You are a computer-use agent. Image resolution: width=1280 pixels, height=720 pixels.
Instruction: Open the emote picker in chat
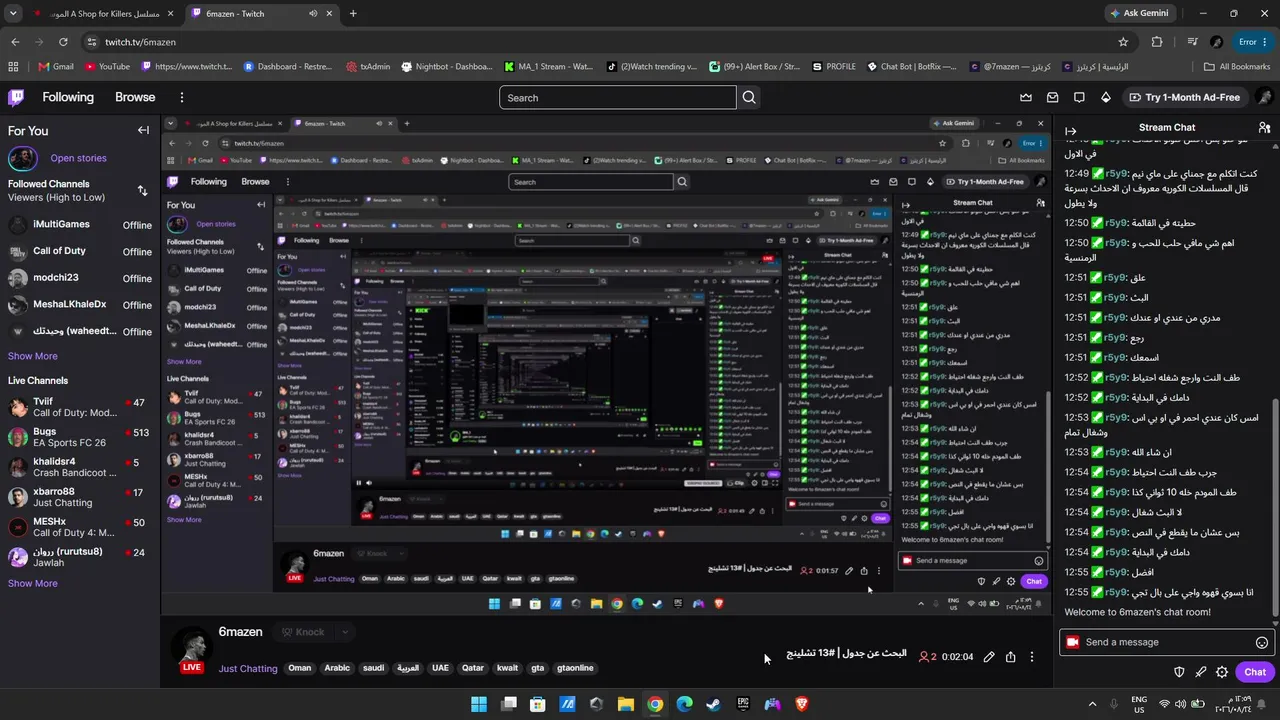point(1262,642)
